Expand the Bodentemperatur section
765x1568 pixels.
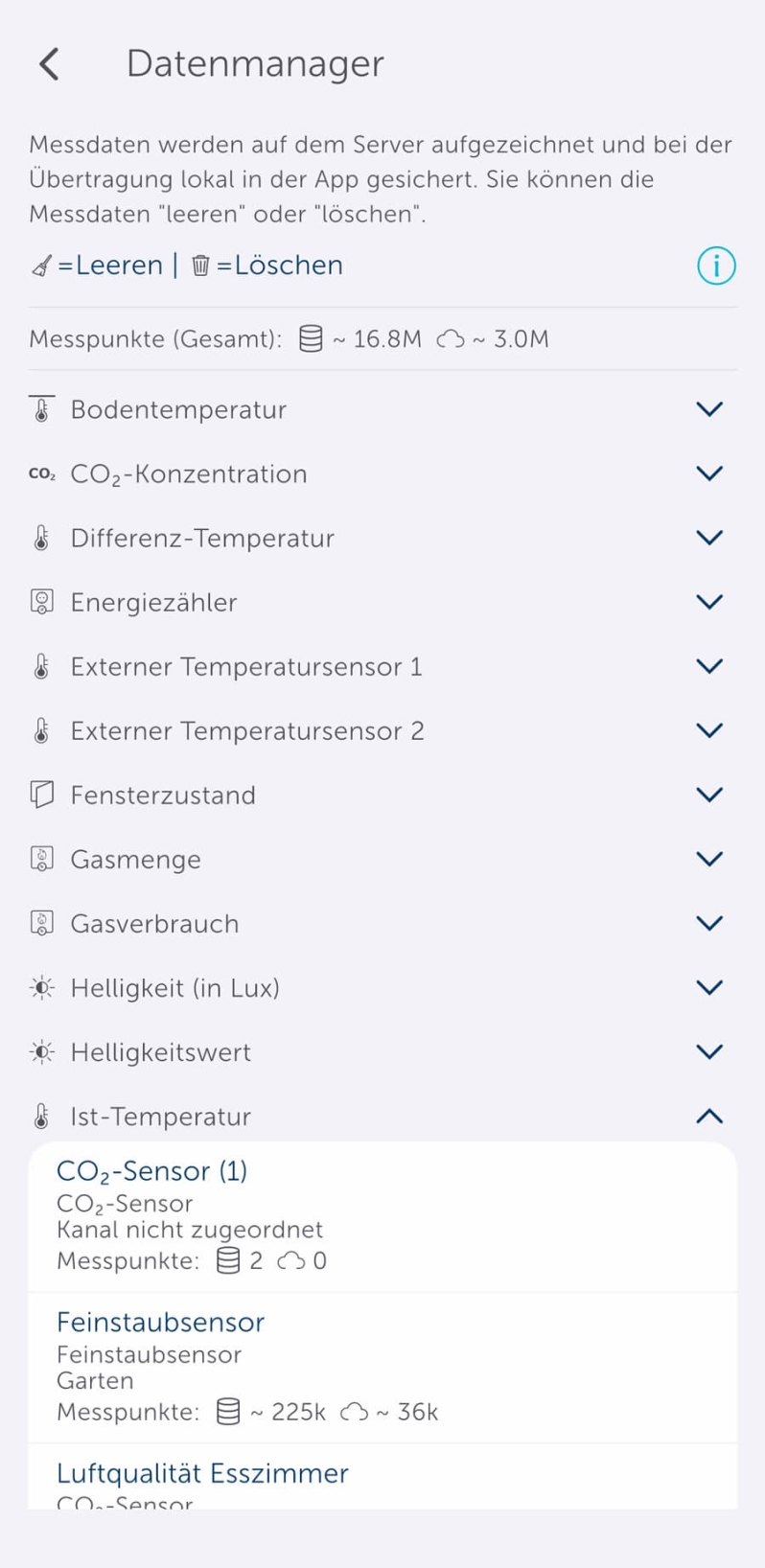tap(708, 408)
